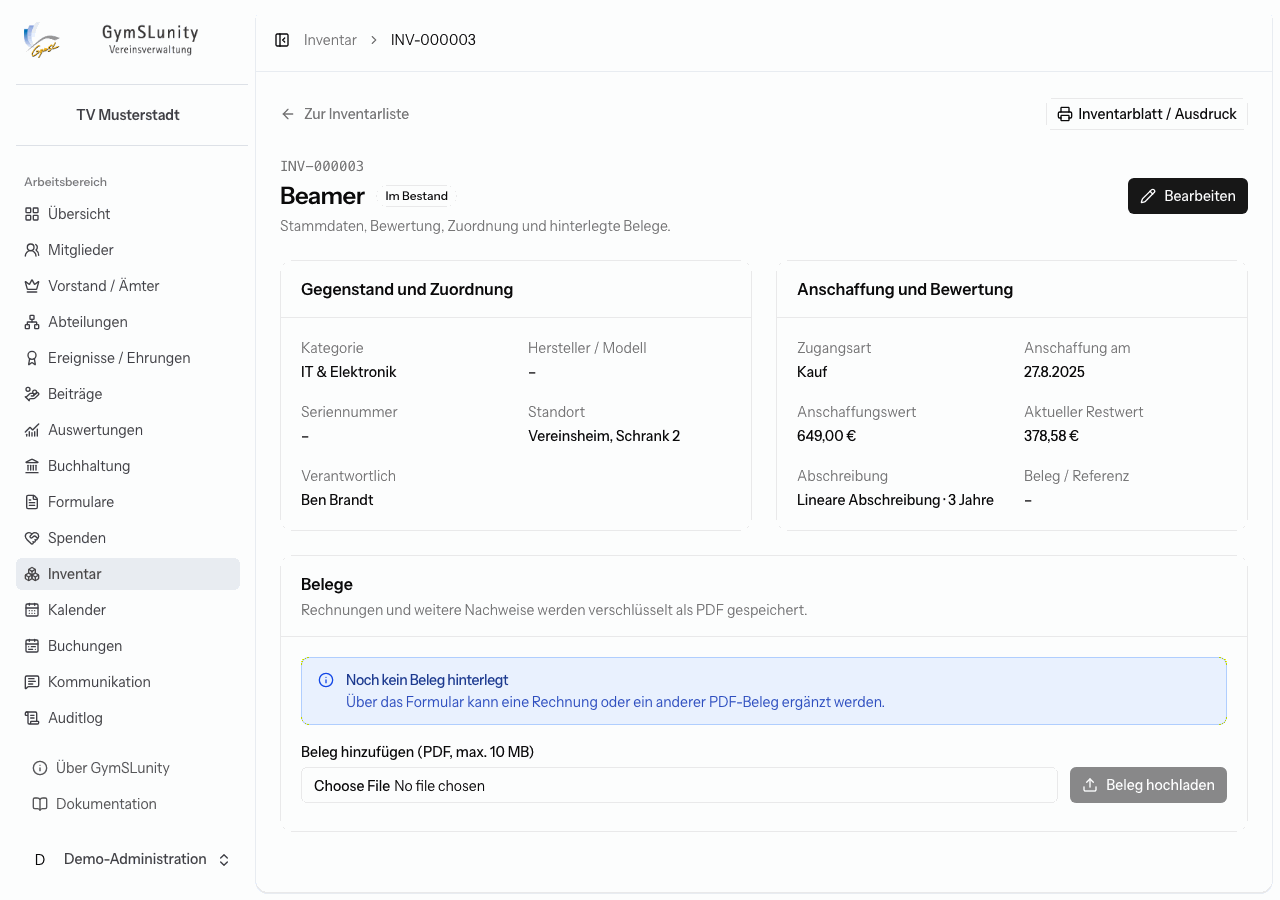Image resolution: width=1280 pixels, height=900 pixels.
Task: Click the Über GymSLunity info icon
Action: (40, 768)
